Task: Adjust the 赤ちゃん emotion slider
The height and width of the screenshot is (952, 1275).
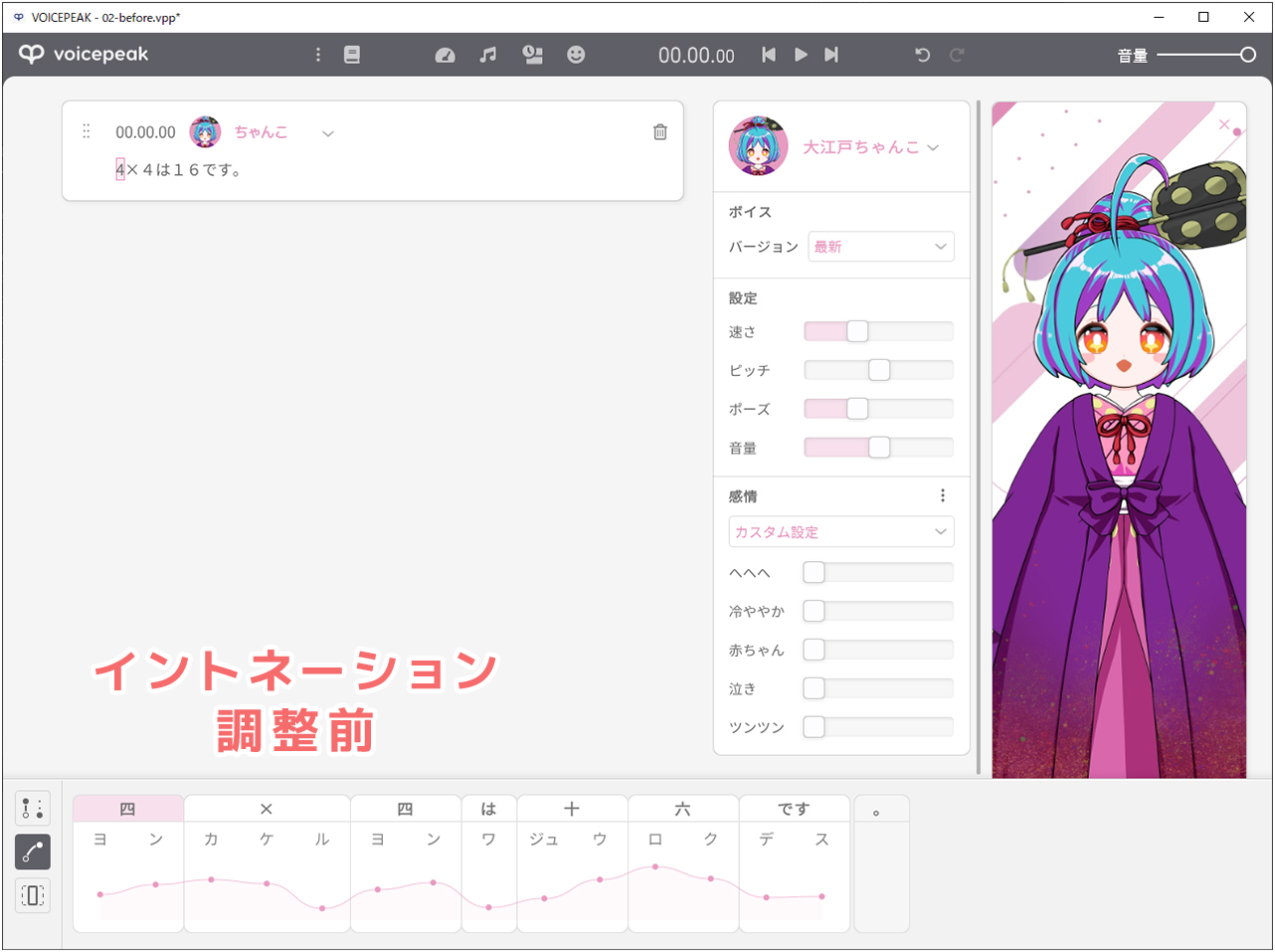Action: (878, 650)
